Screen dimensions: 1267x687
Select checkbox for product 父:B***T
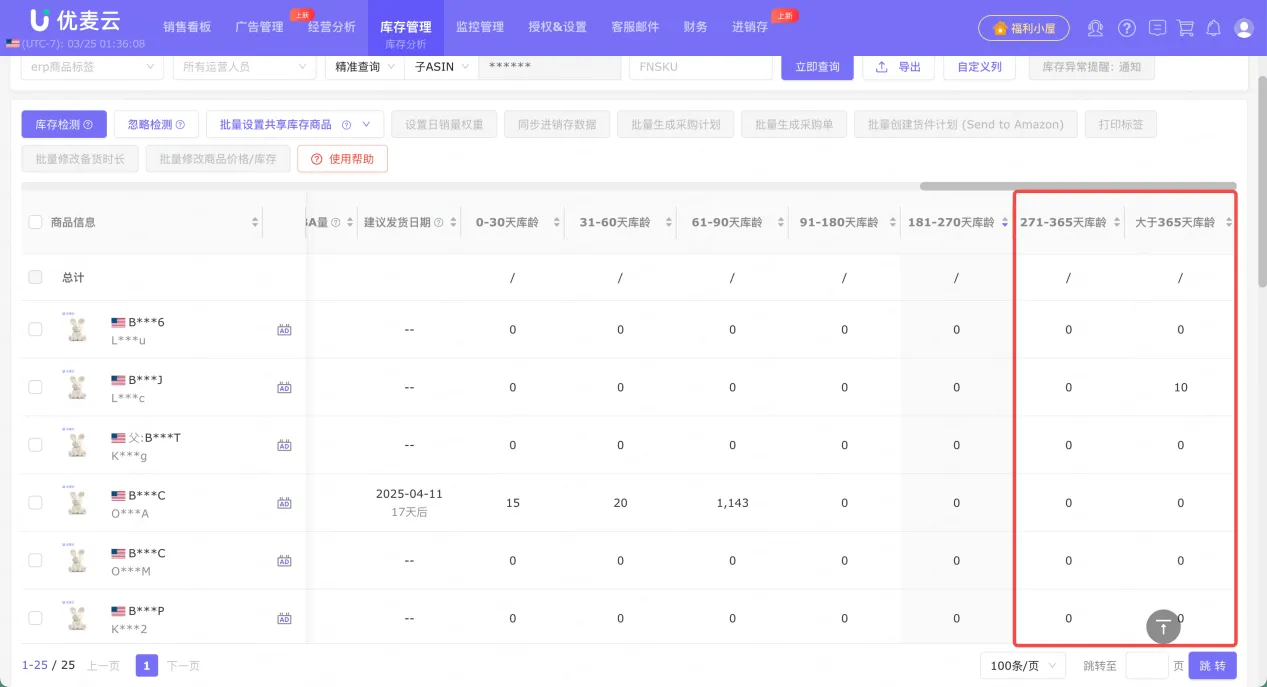35,445
